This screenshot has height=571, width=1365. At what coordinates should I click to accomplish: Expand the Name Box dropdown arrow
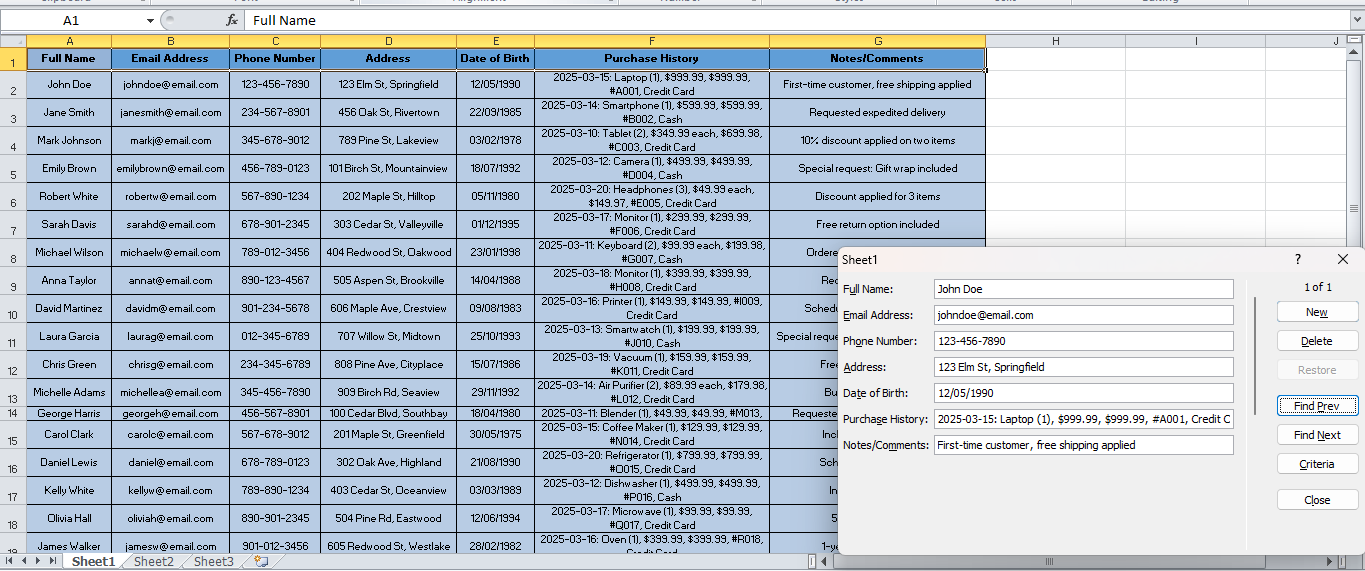[x=150, y=20]
